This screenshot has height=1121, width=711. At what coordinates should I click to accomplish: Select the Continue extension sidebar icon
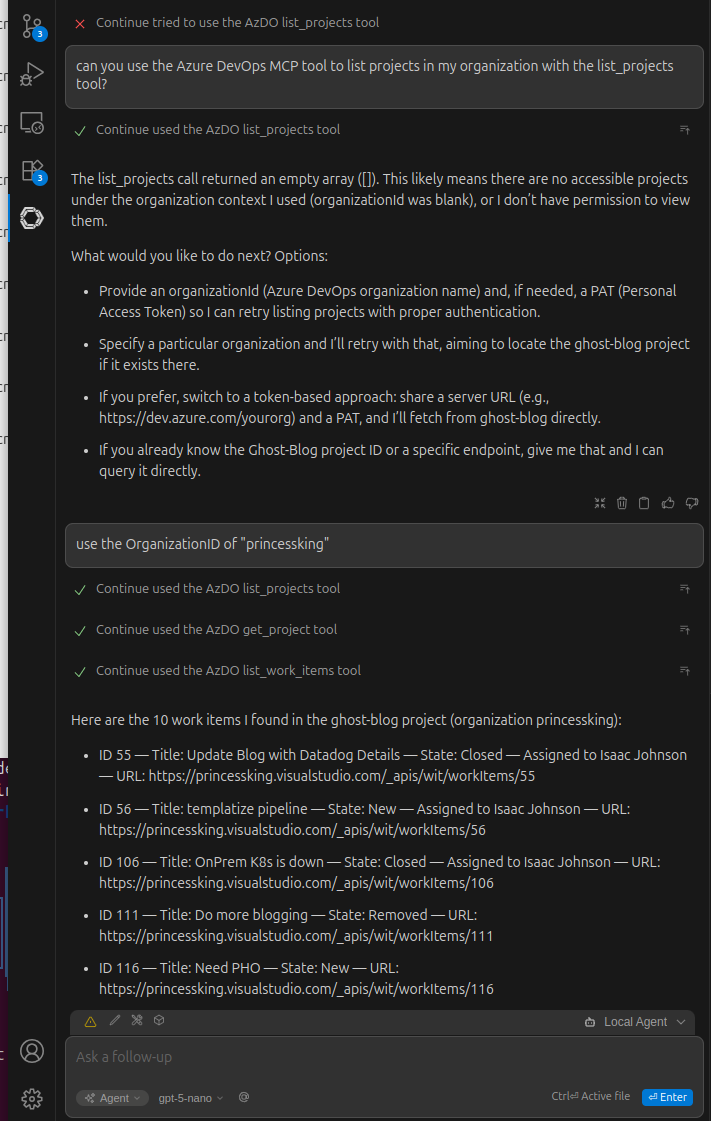(x=32, y=217)
